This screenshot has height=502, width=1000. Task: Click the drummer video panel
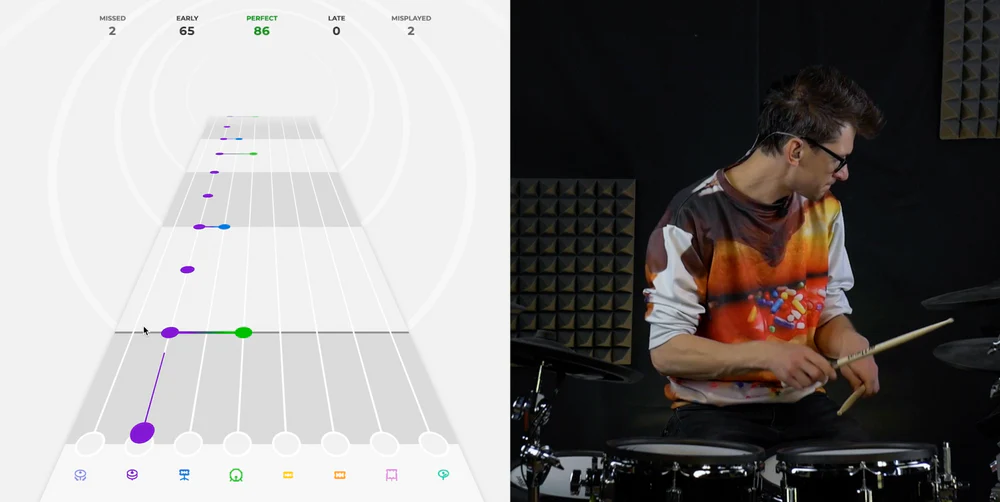tap(755, 251)
